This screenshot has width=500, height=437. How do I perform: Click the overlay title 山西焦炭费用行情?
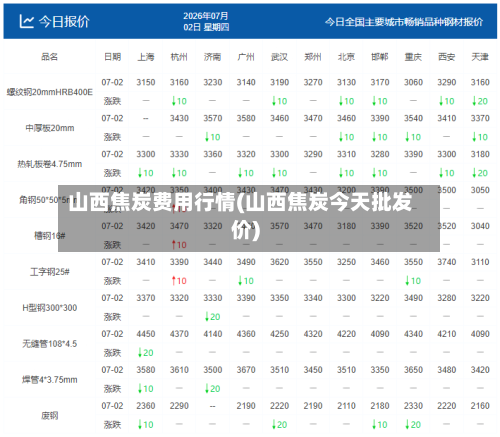152,202
